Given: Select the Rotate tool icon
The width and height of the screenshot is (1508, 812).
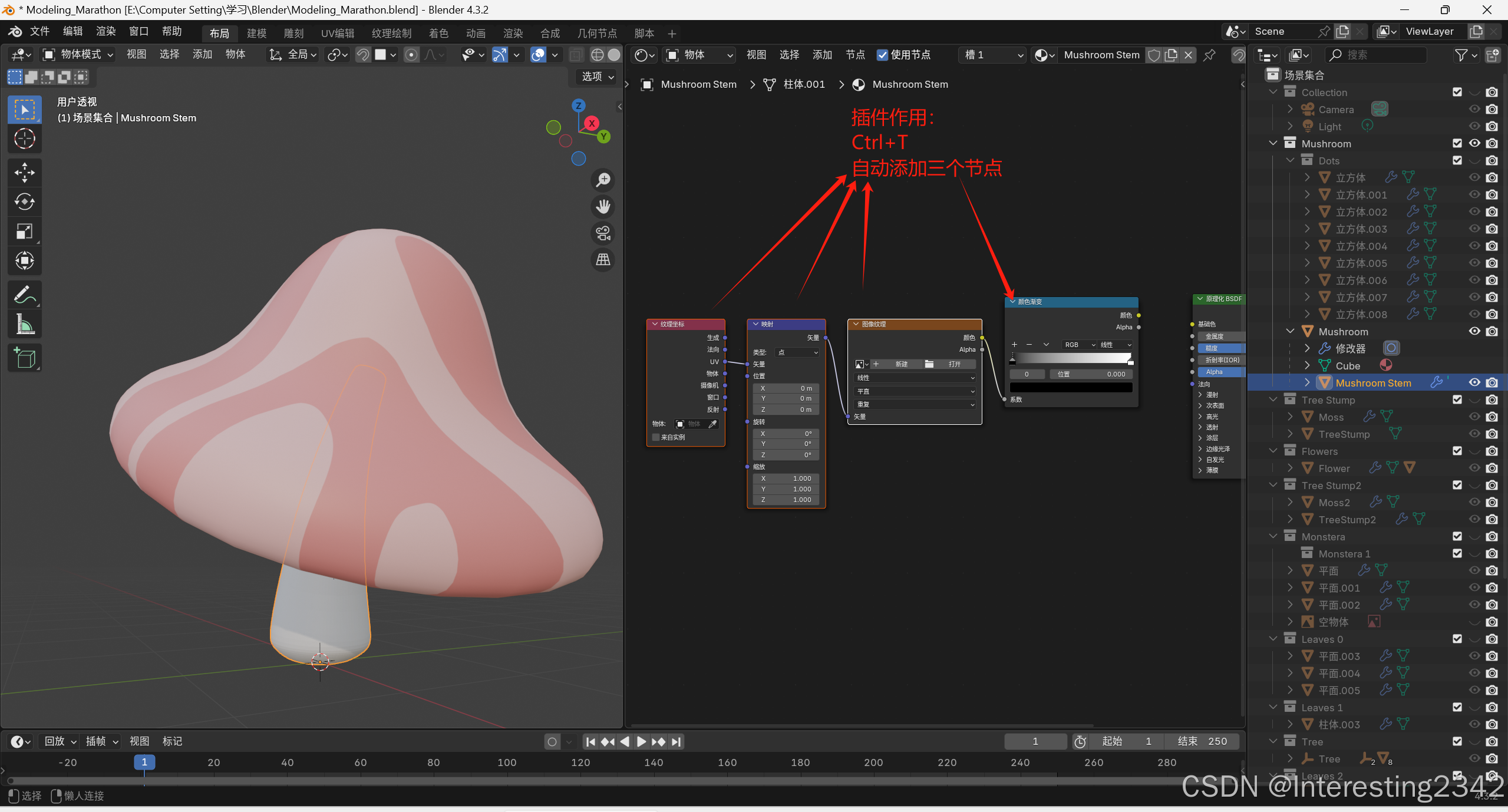Looking at the screenshot, I should pyautogui.click(x=24, y=202).
